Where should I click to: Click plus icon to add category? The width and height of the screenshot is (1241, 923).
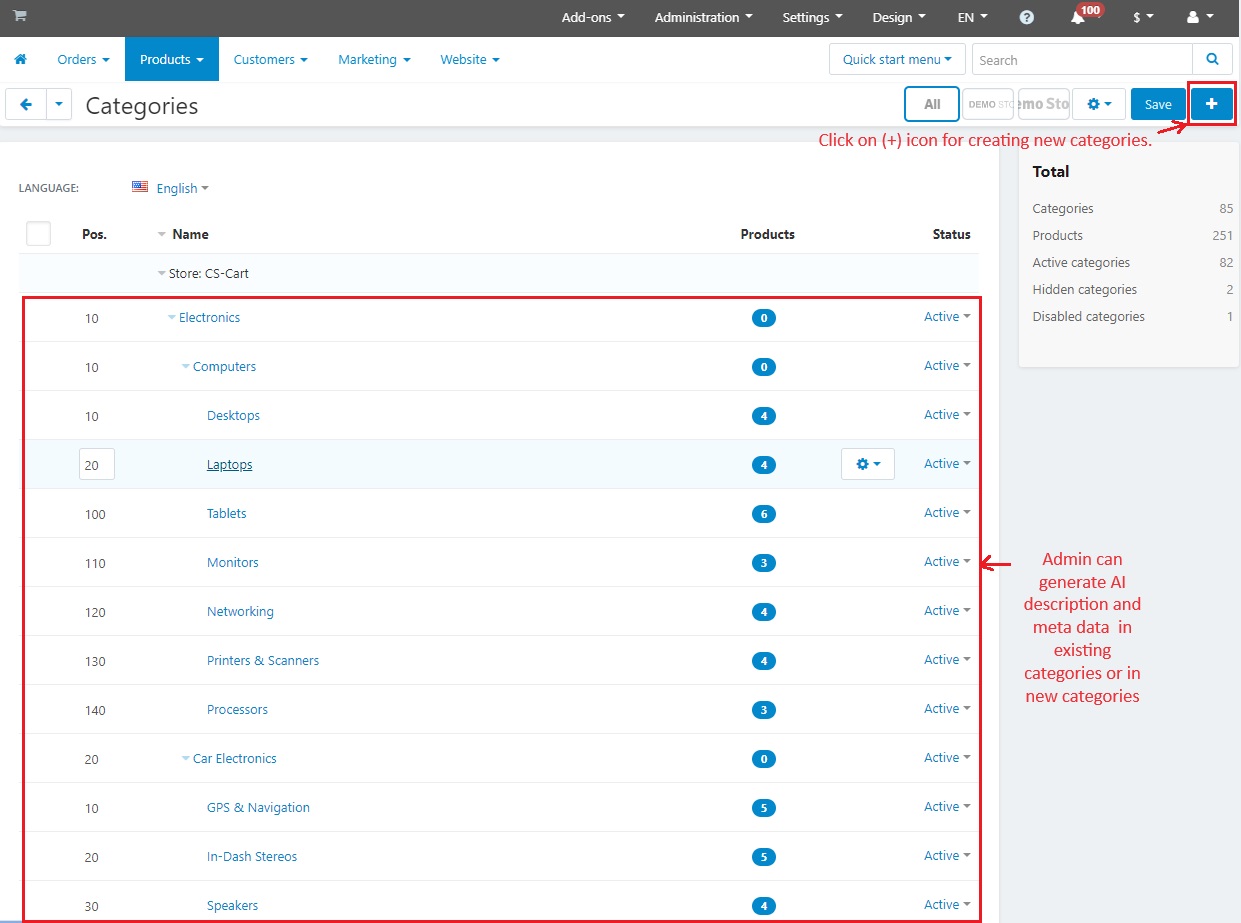pyautogui.click(x=1211, y=104)
